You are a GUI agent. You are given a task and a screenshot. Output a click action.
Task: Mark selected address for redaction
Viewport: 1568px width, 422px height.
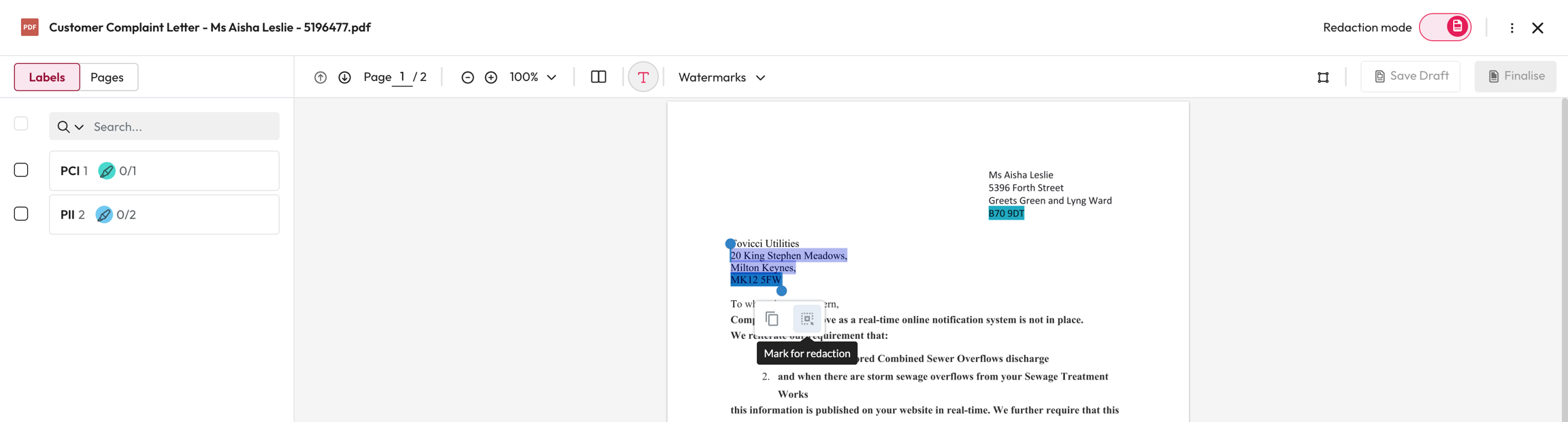(x=807, y=319)
